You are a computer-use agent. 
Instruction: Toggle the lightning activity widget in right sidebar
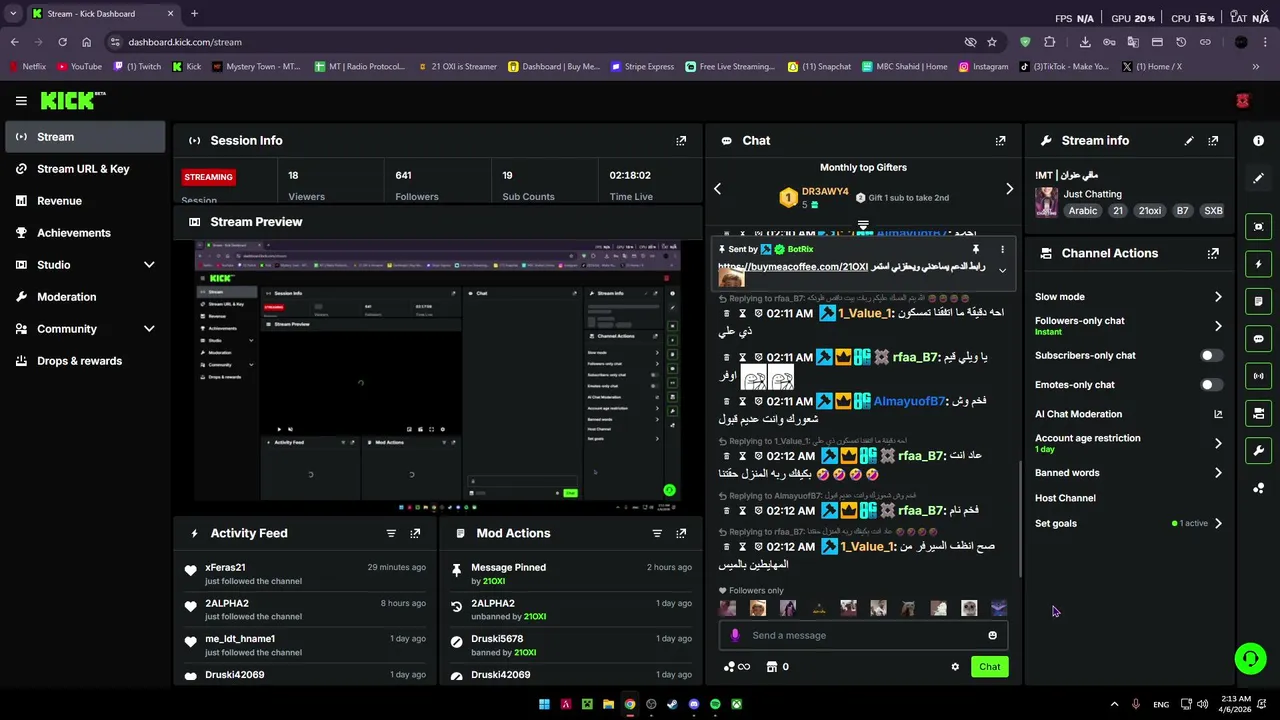pyautogui.click(x=1258, y=264)
